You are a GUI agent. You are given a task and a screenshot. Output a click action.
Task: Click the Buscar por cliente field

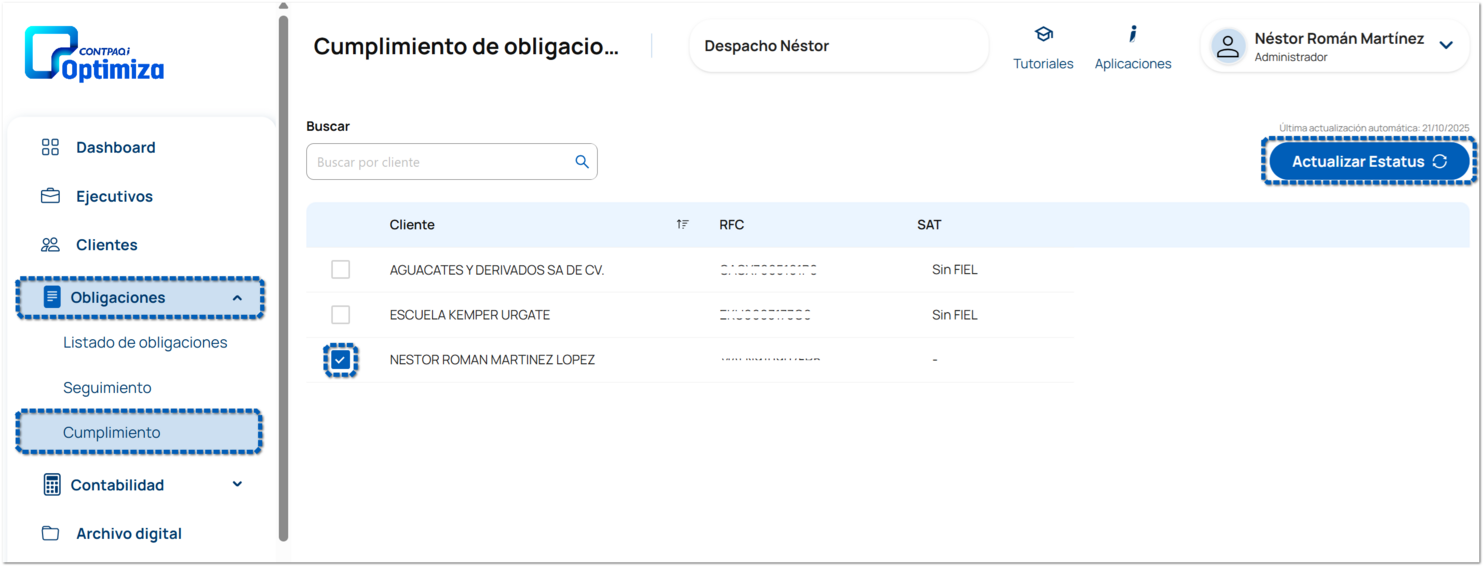pos(440,162)
